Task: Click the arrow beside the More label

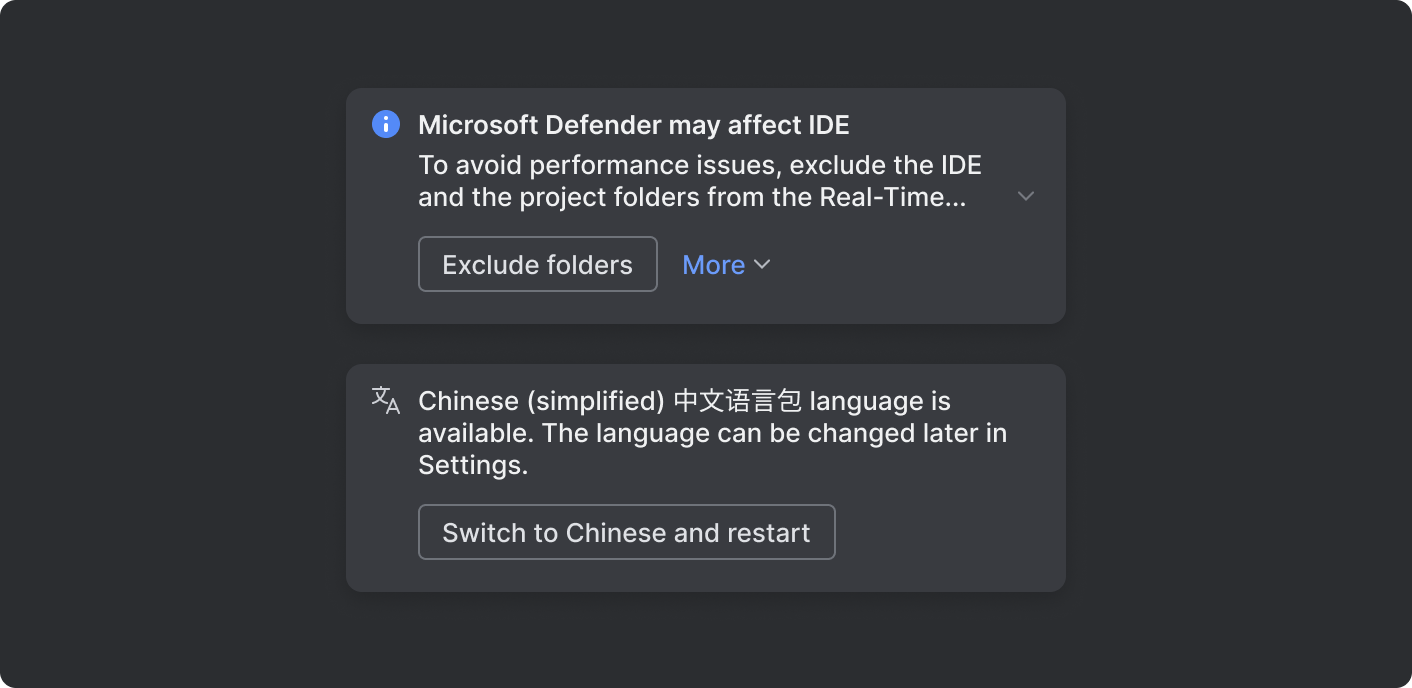Action: [762, 265]
